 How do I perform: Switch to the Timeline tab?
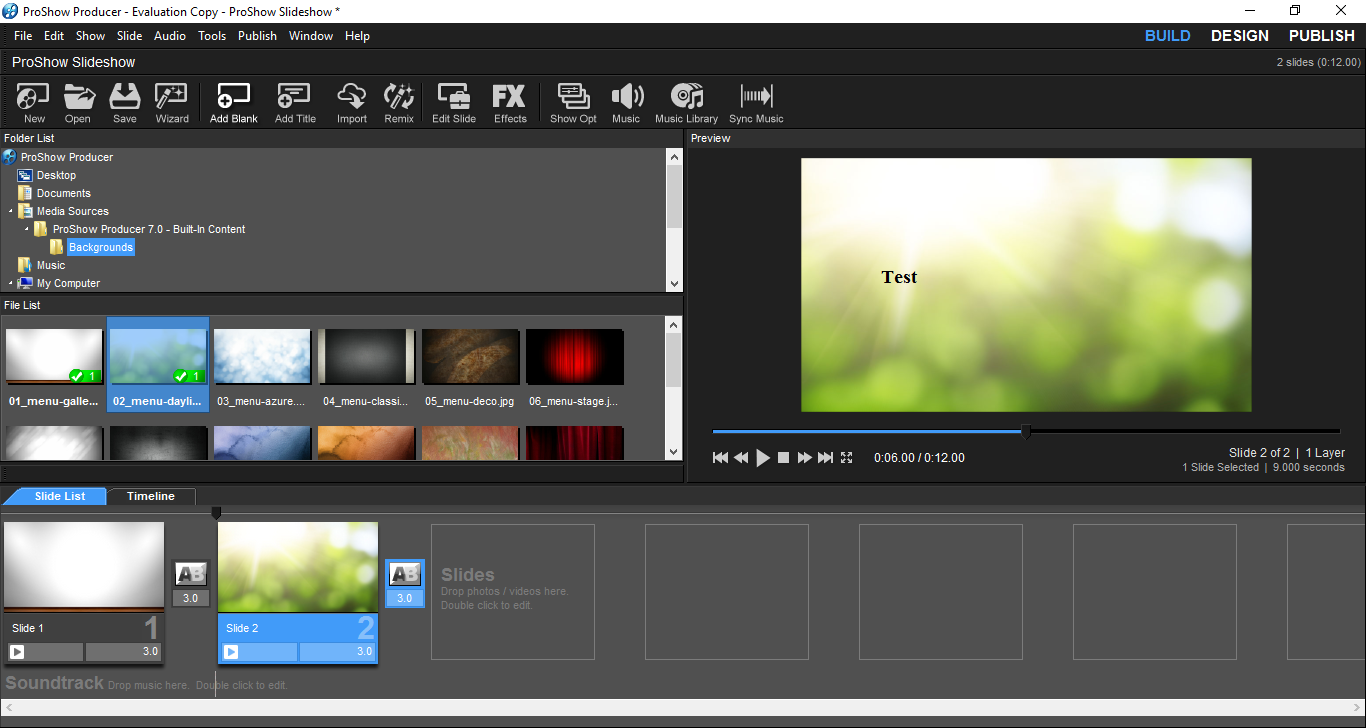[x=151, y=496]
